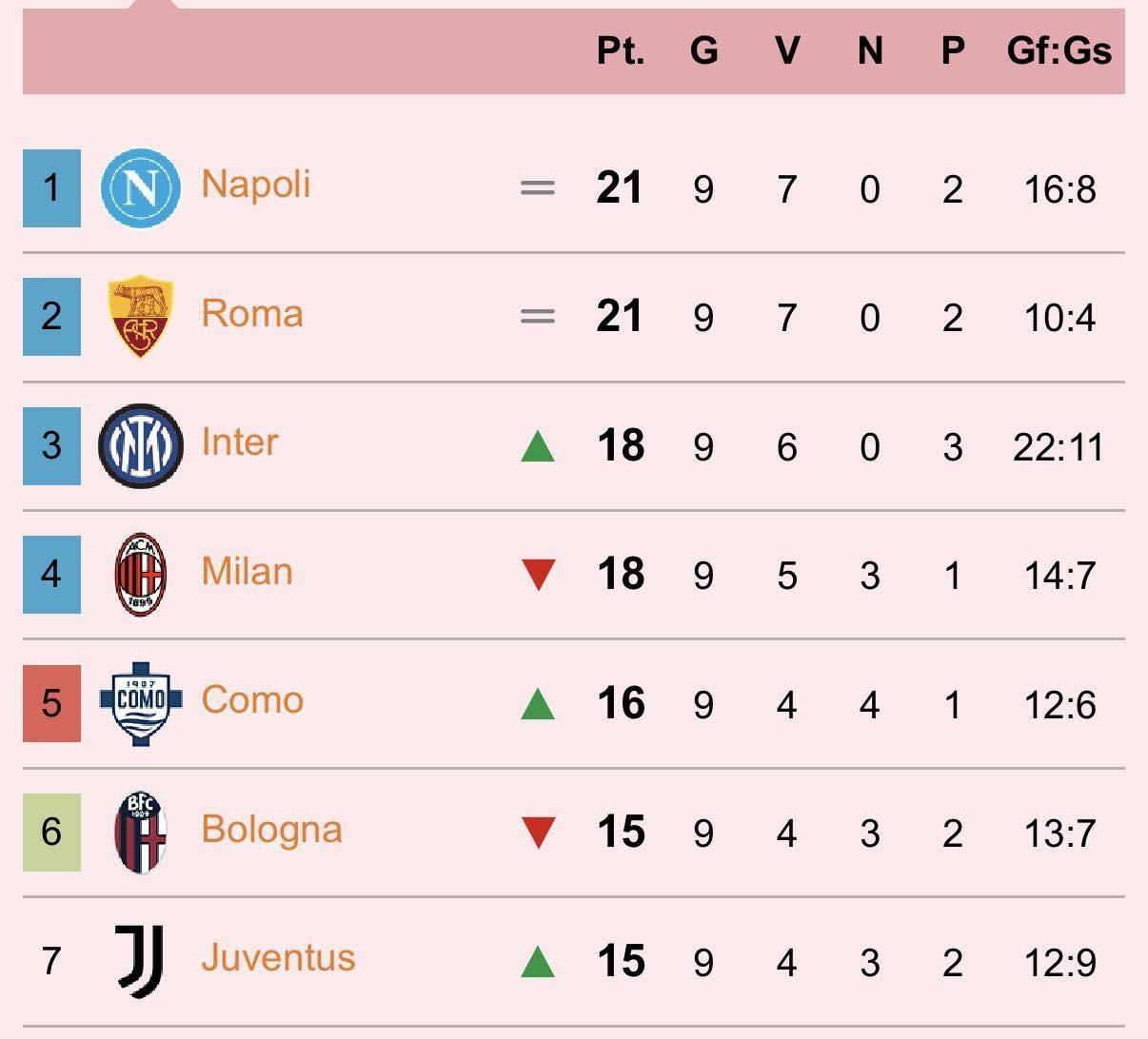Click the Como club badge
This screenshot has height=1039, width=1148.
(141, 703)
